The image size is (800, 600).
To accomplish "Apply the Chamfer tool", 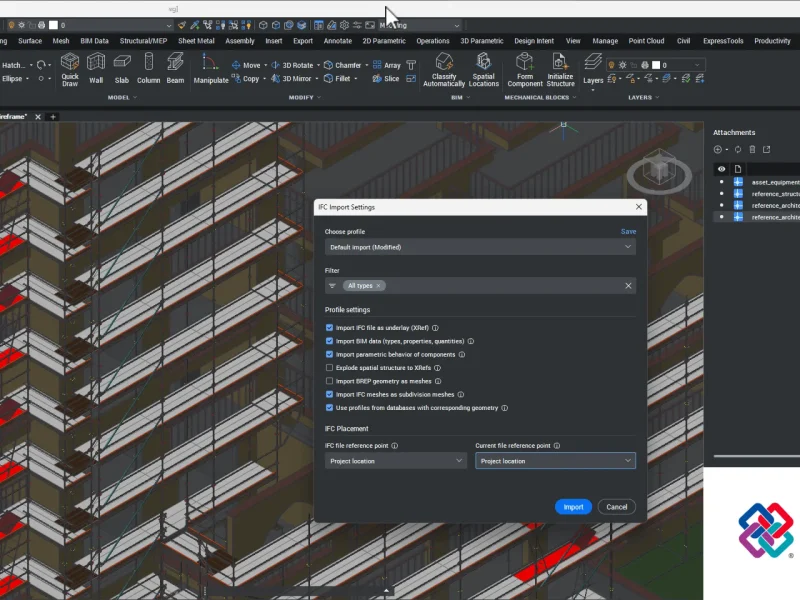I will click(x=343, y=65).
